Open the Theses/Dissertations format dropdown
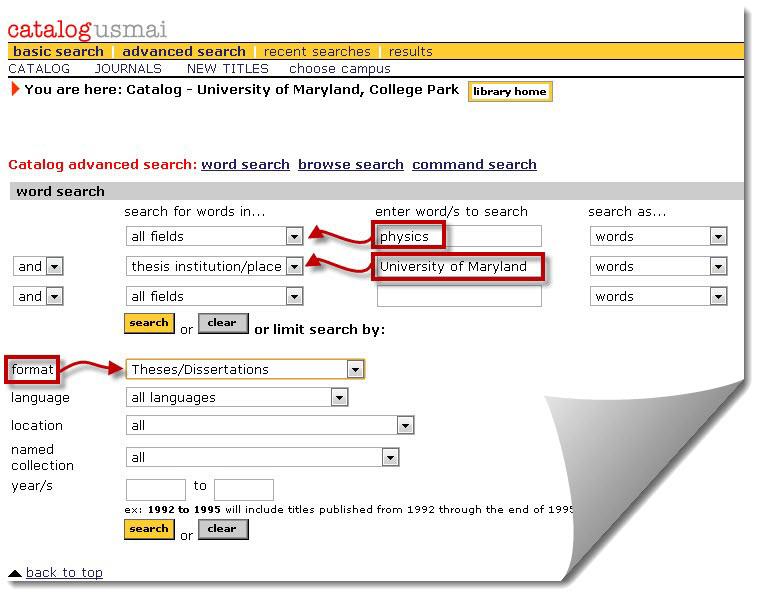Screen dimensions: 759x596 pos(245,369)
